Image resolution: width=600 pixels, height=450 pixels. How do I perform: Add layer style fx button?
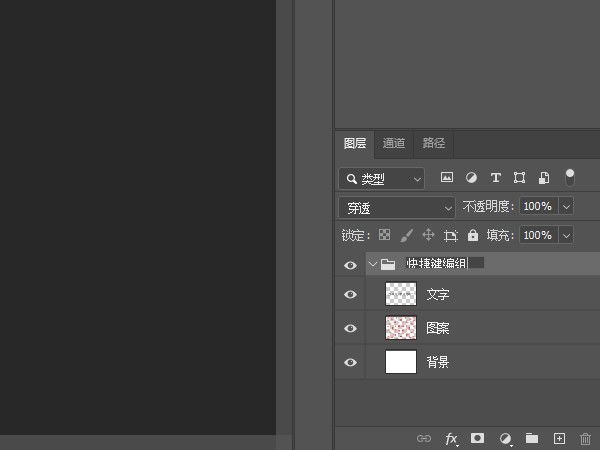[x=452, y=439]
